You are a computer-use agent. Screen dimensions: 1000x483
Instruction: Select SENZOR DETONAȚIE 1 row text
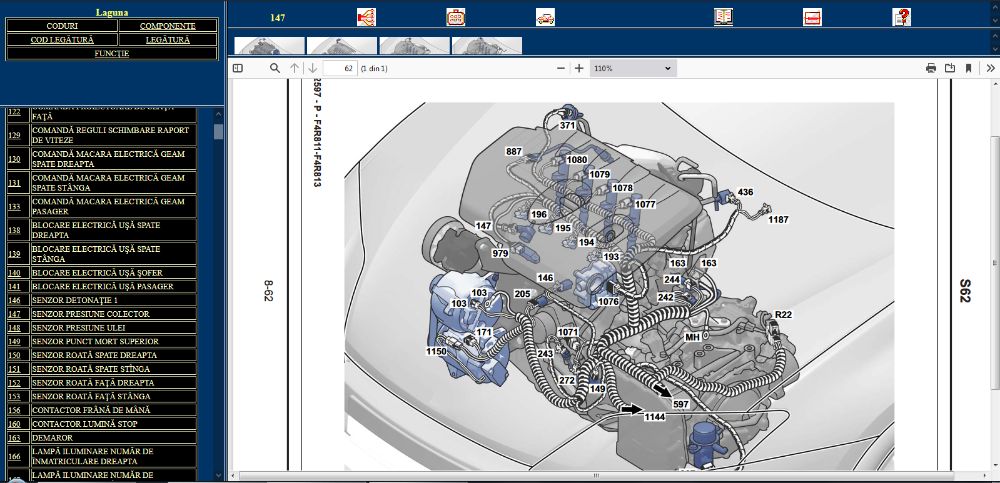click(75, 300)
